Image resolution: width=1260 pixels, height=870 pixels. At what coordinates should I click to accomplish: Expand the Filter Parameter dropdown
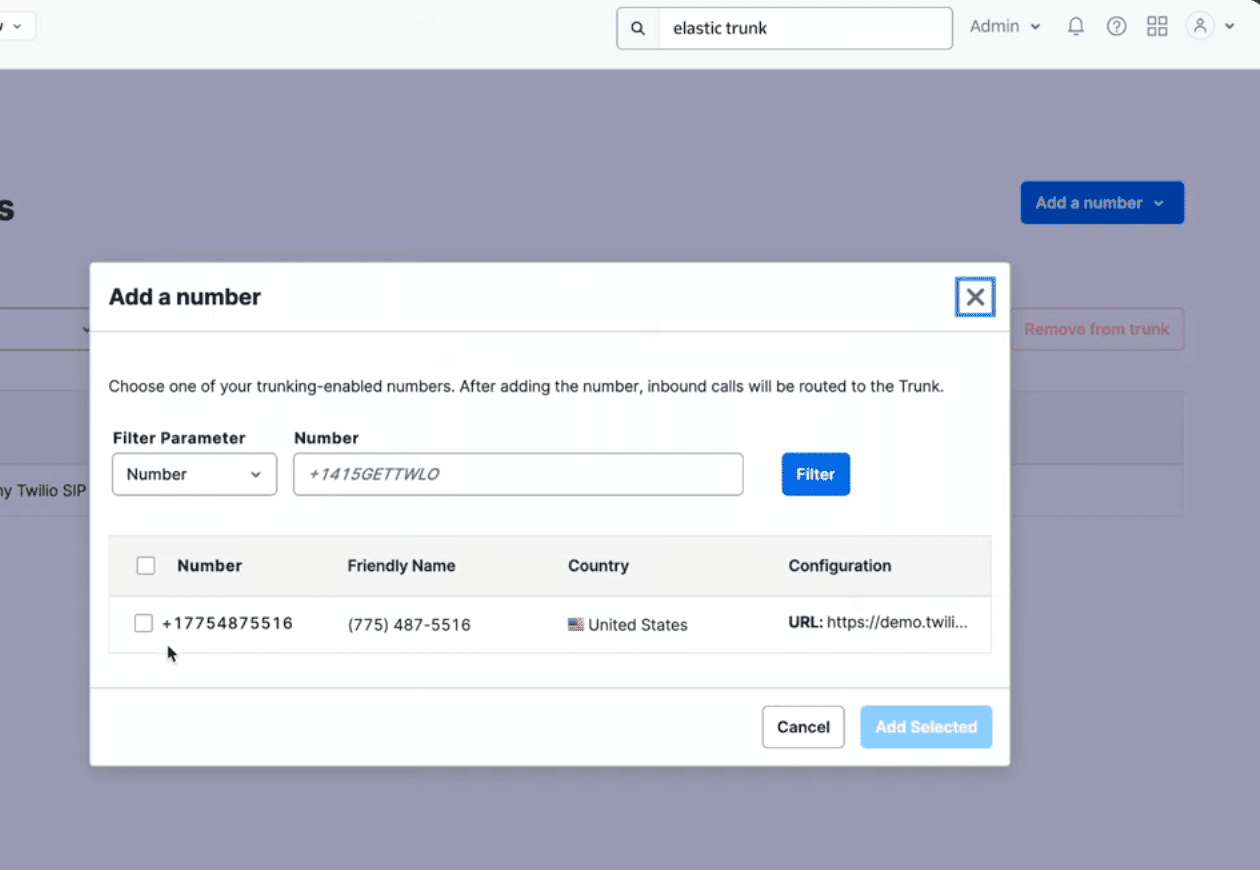pyautogui.click(x=194, y=474)
